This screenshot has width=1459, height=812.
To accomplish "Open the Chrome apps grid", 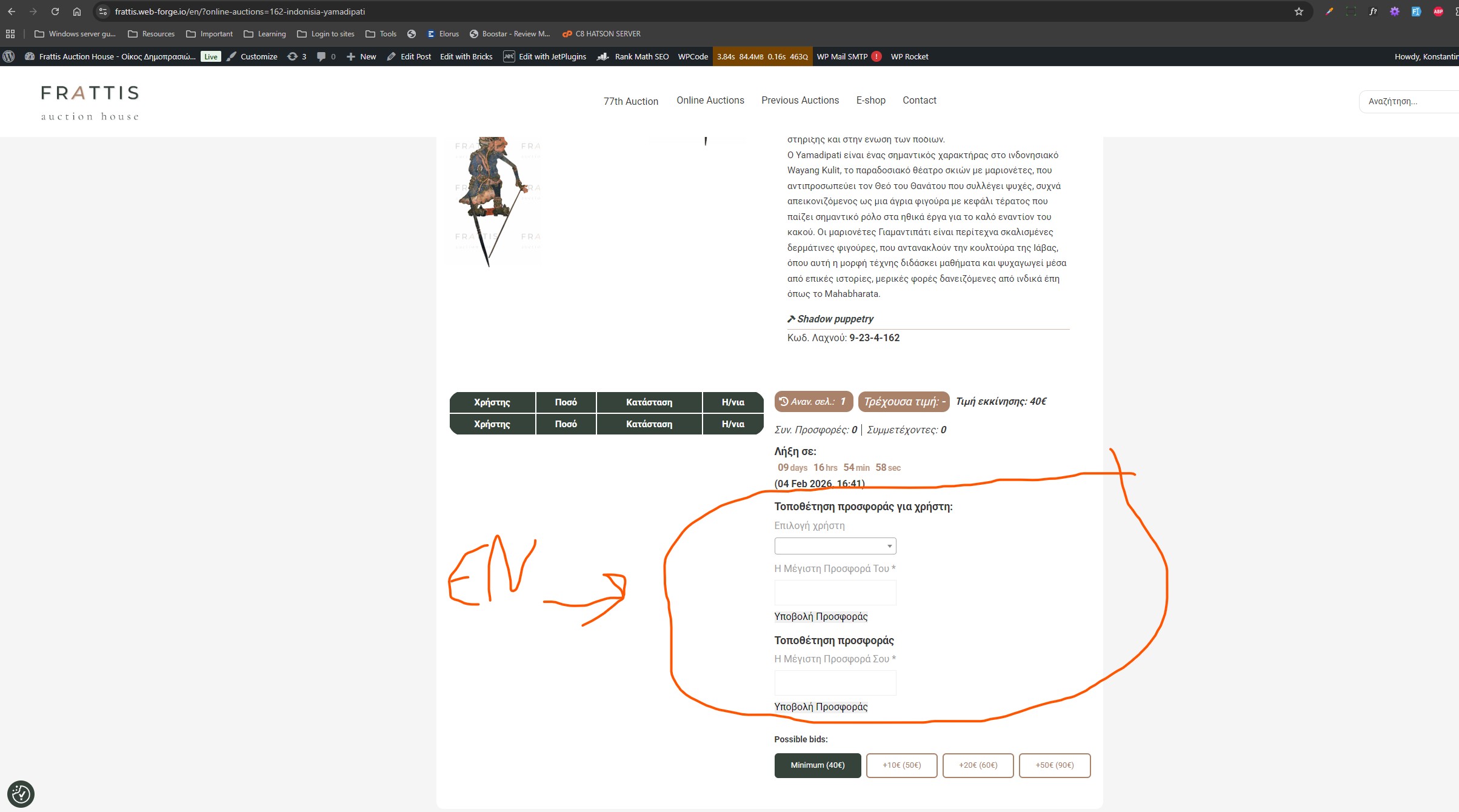I will (x=10, y=34).
